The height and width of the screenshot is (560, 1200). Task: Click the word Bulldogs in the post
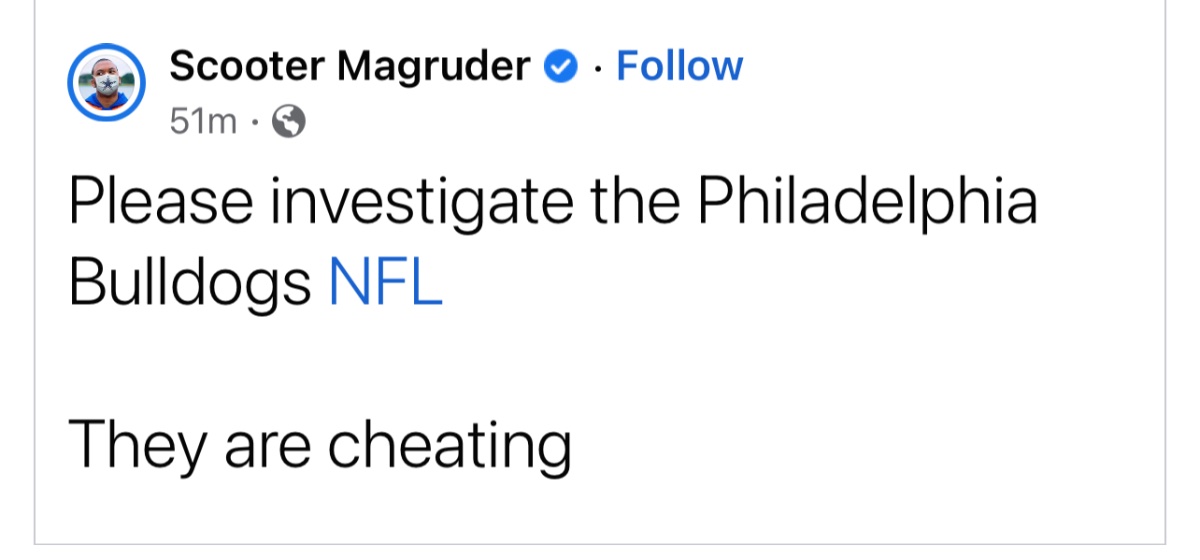tap(190, 286)
